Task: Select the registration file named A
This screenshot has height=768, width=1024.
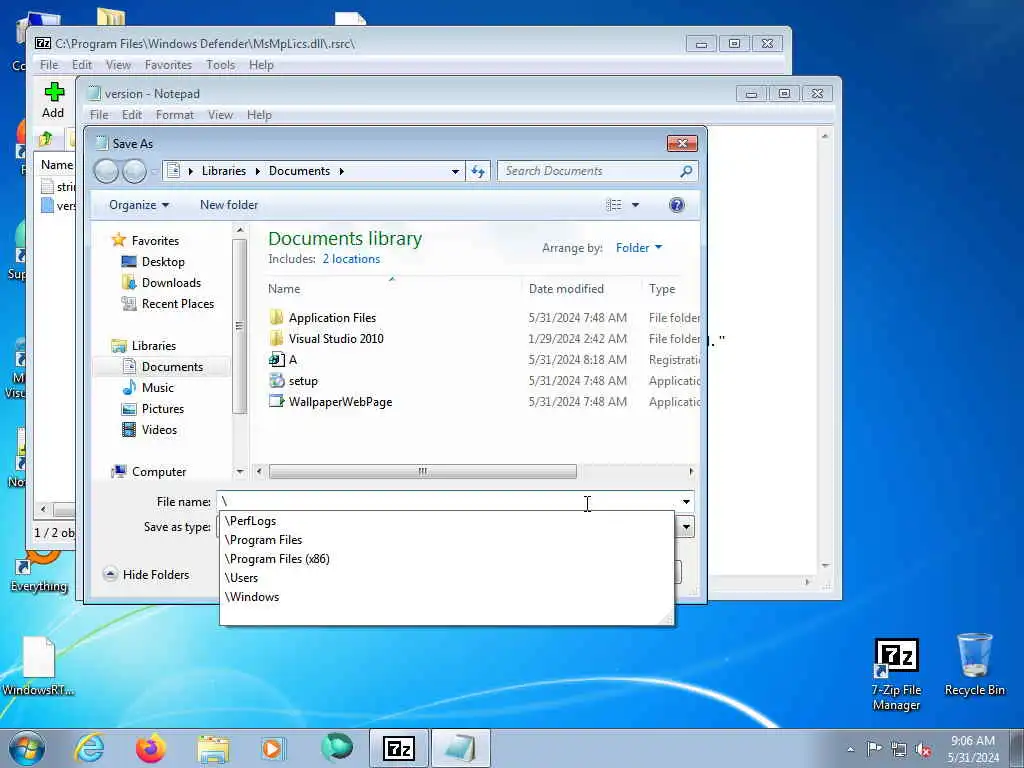Action: (292, 360)
